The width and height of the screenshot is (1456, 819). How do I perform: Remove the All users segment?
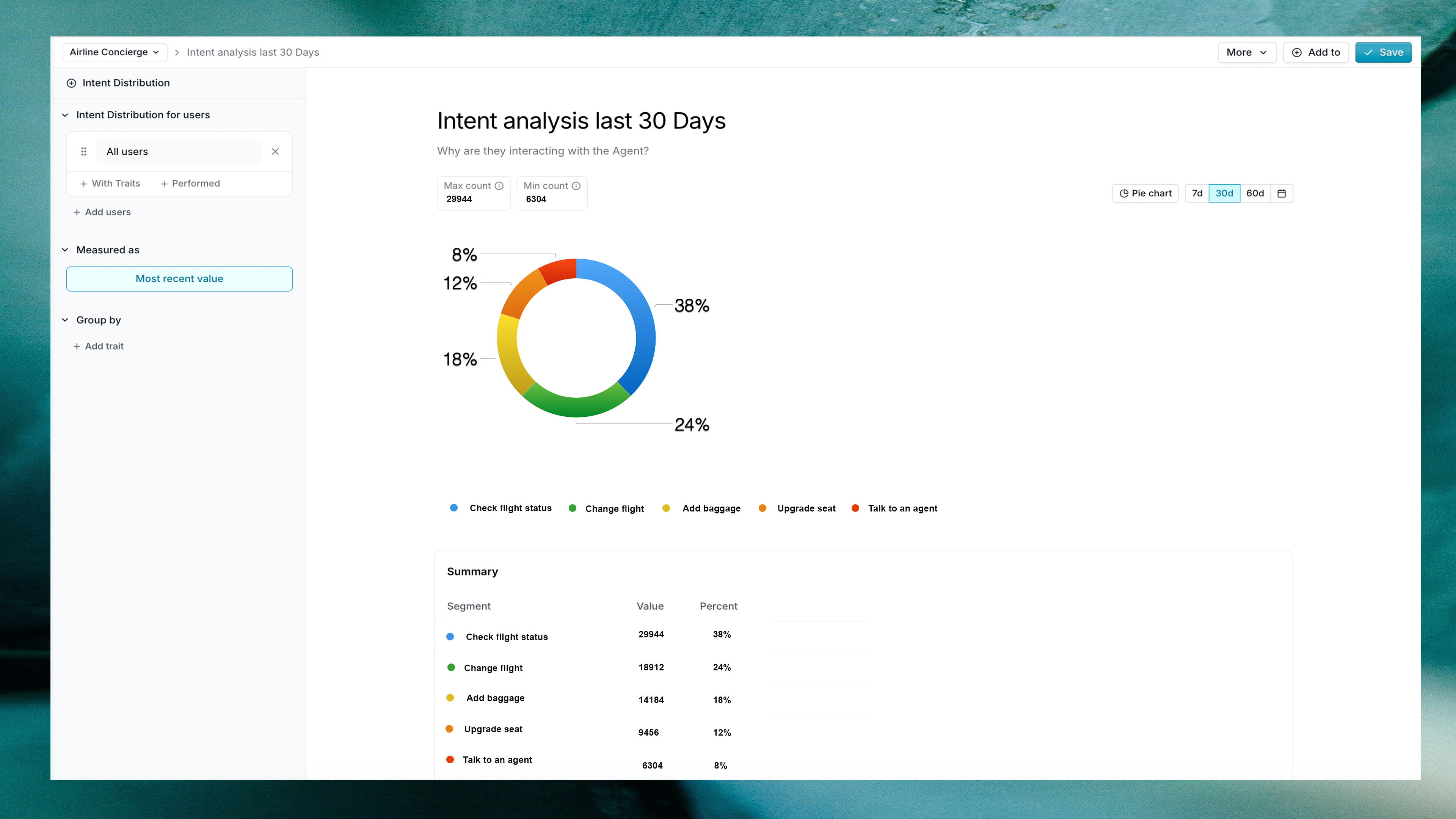[x=275, y=152]
